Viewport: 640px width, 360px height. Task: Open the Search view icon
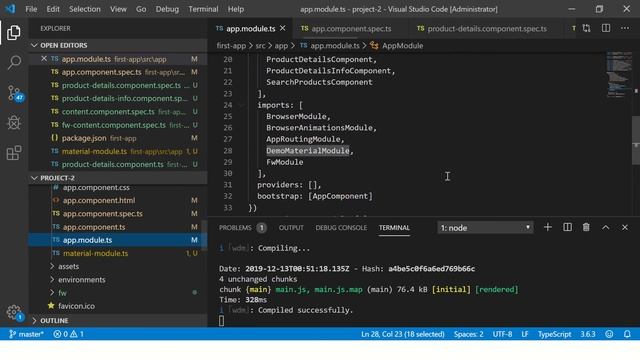pyautogui.click(x=13, y=62)
